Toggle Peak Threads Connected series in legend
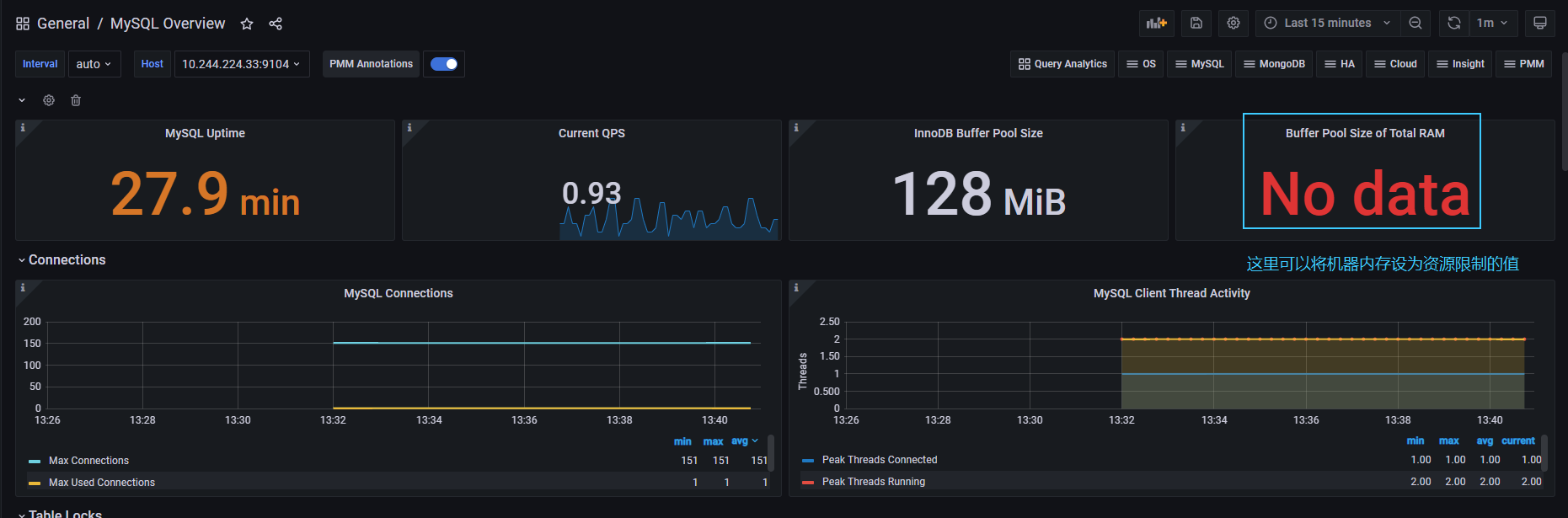Image resolution: width=1568 pixels, height=518 pixels. point(880,460)
